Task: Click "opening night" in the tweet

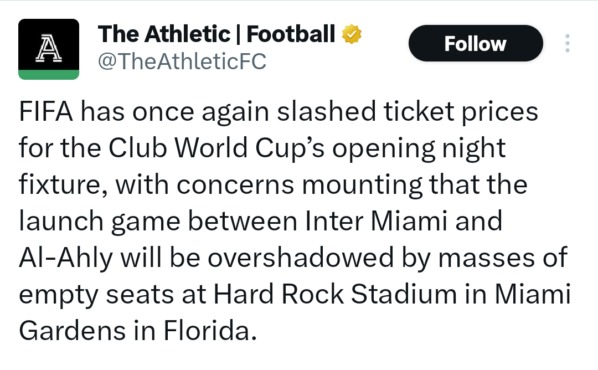Action: 419,150
